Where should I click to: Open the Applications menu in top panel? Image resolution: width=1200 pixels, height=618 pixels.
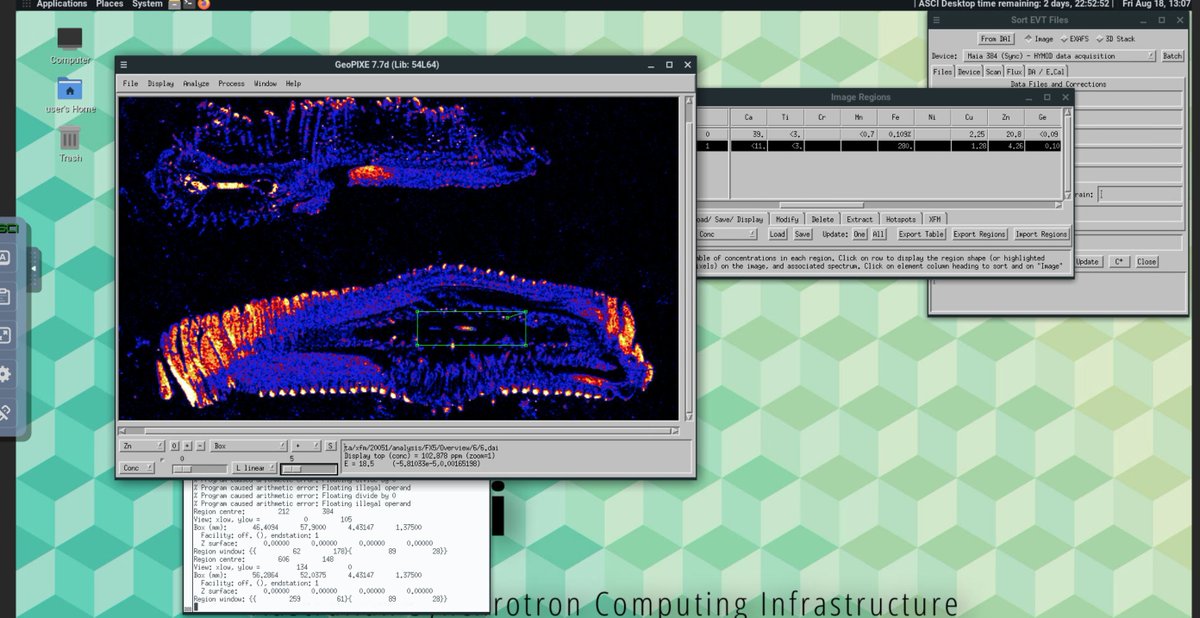pyautogui.click(x=61, y=4)
